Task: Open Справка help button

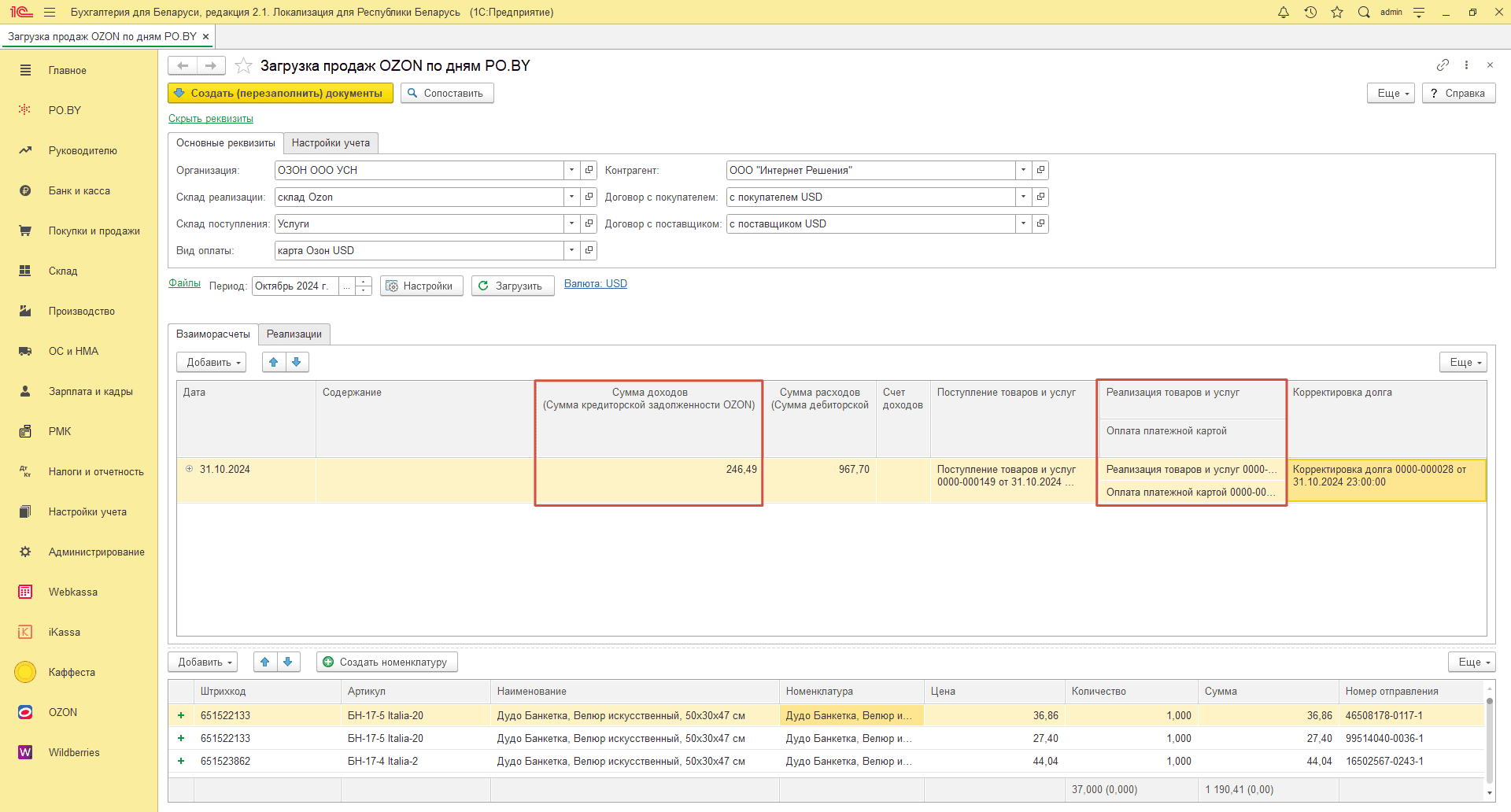Action: [1458, 93]
